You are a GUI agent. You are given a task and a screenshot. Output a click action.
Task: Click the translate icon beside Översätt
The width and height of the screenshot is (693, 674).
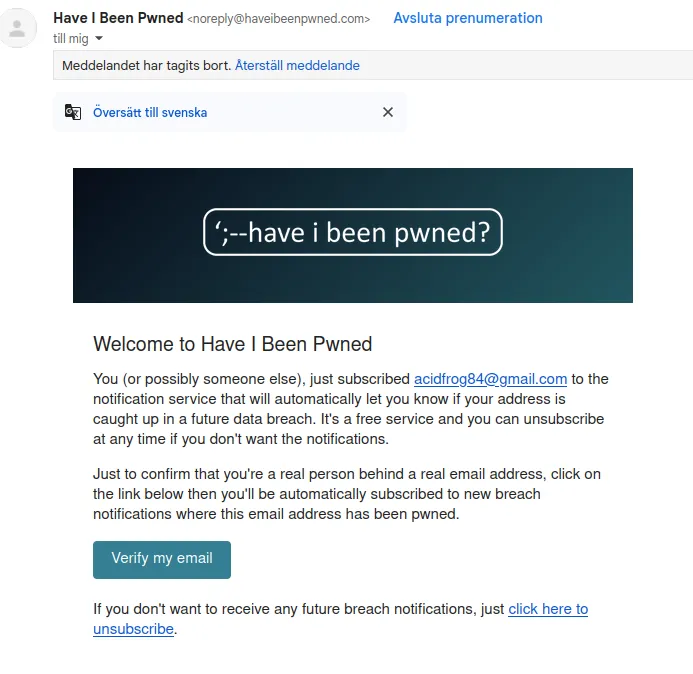coord(73,112)
